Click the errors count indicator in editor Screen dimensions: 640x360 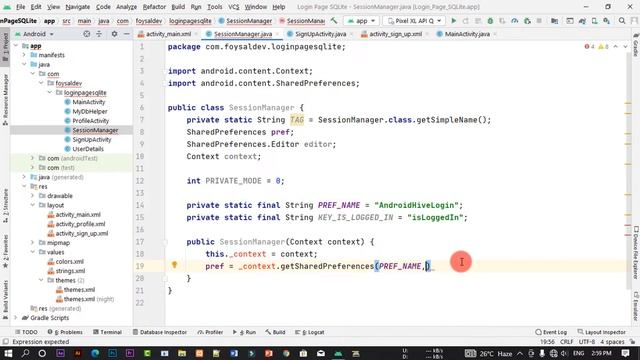click(589, 47)
